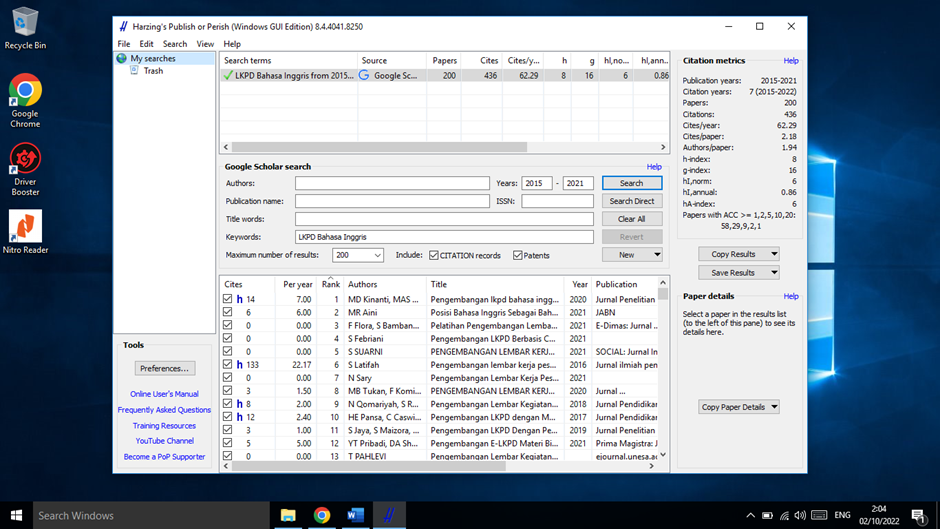Toggle the Patents checkbox
This screenshot has height=529, width=940.
517,256
